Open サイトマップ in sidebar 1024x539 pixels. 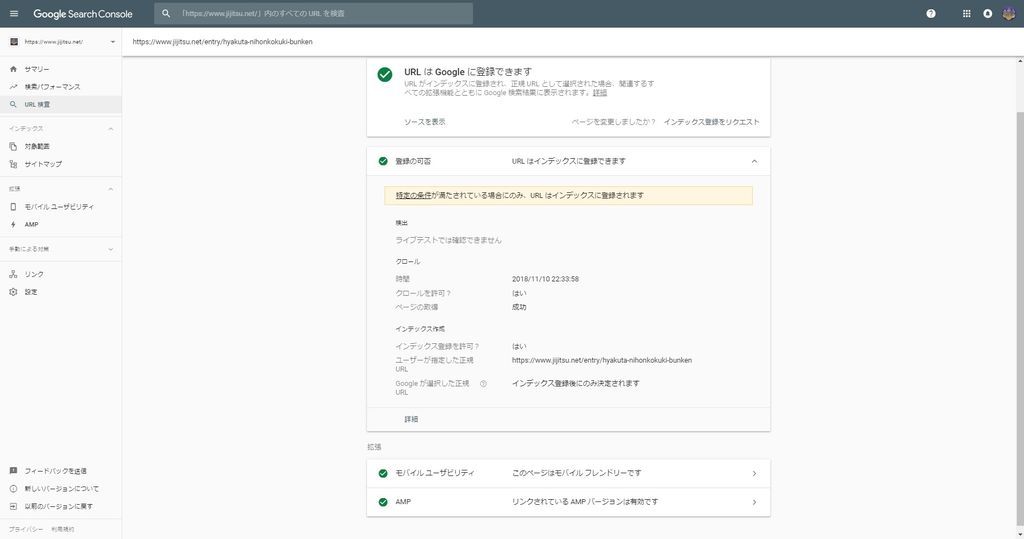43,164
